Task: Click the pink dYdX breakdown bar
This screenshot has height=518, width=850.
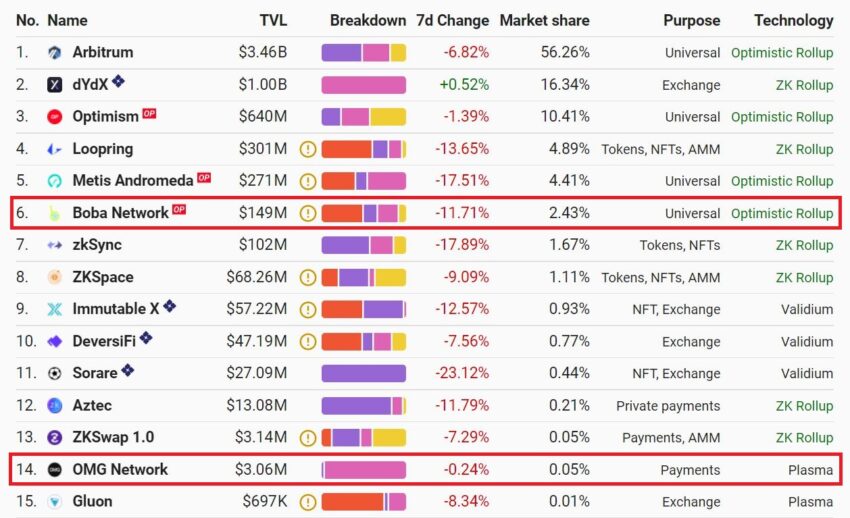Action: (363, 85)
